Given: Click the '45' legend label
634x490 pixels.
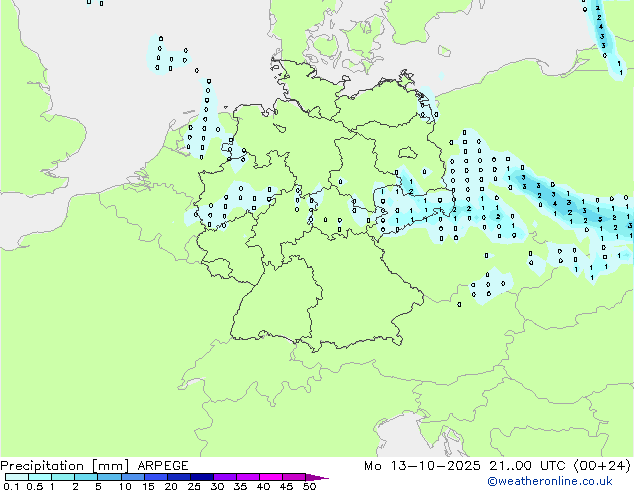Looking at the screenshot, I should (286, 486).
